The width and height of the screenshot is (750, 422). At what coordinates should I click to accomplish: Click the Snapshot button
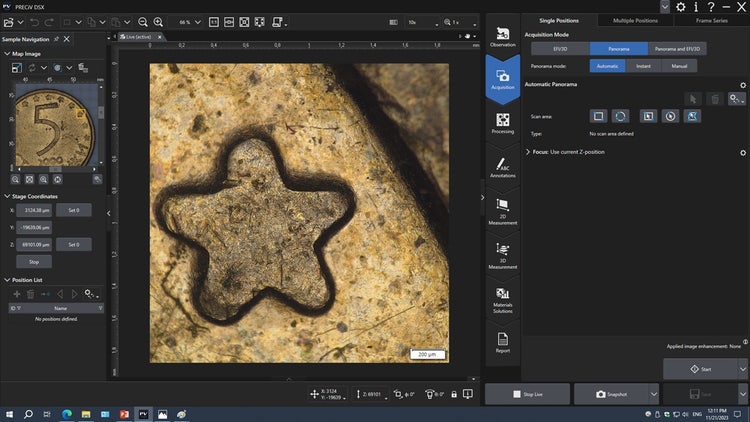pos(610,394)
